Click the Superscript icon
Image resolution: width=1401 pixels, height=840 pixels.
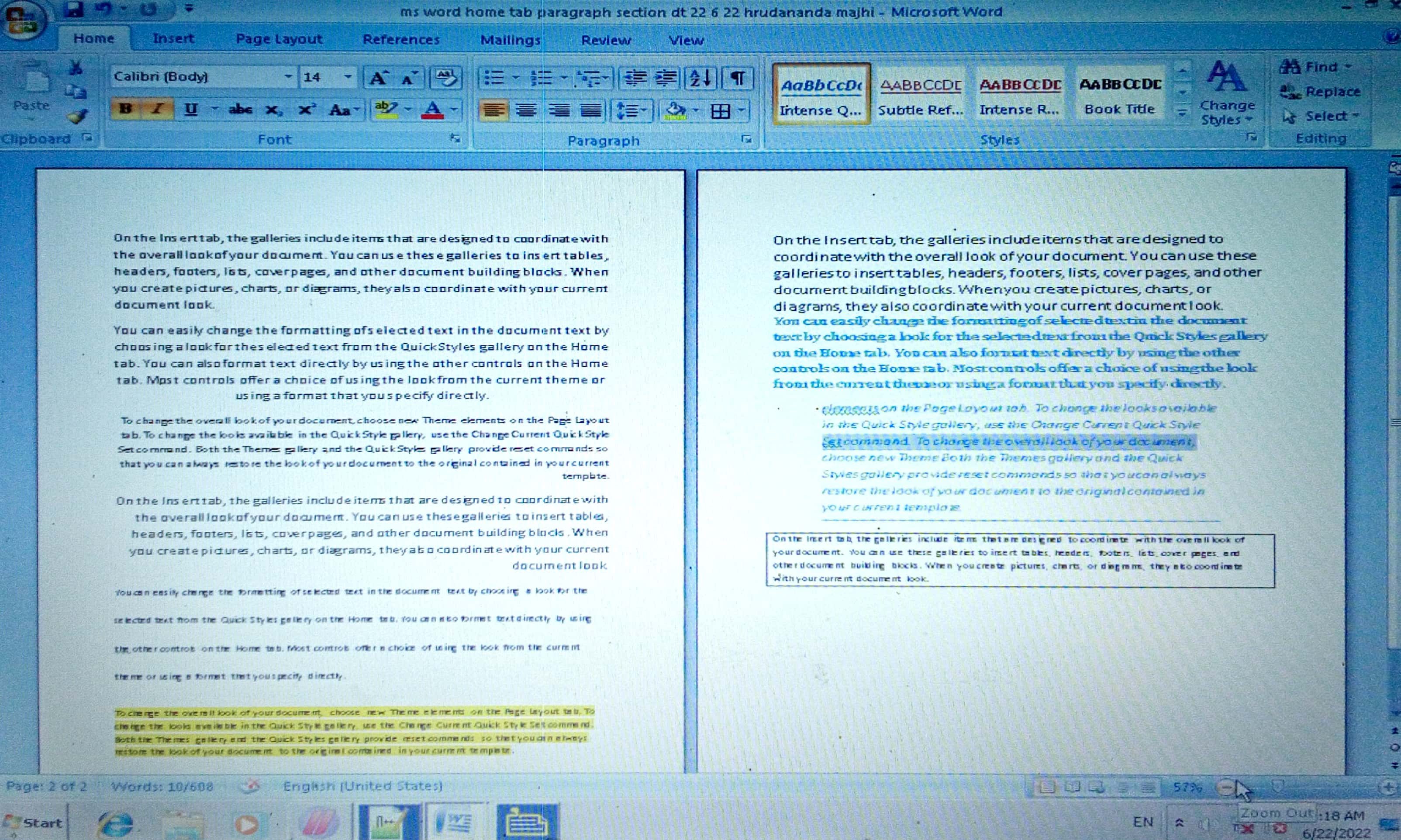(306, 109)
